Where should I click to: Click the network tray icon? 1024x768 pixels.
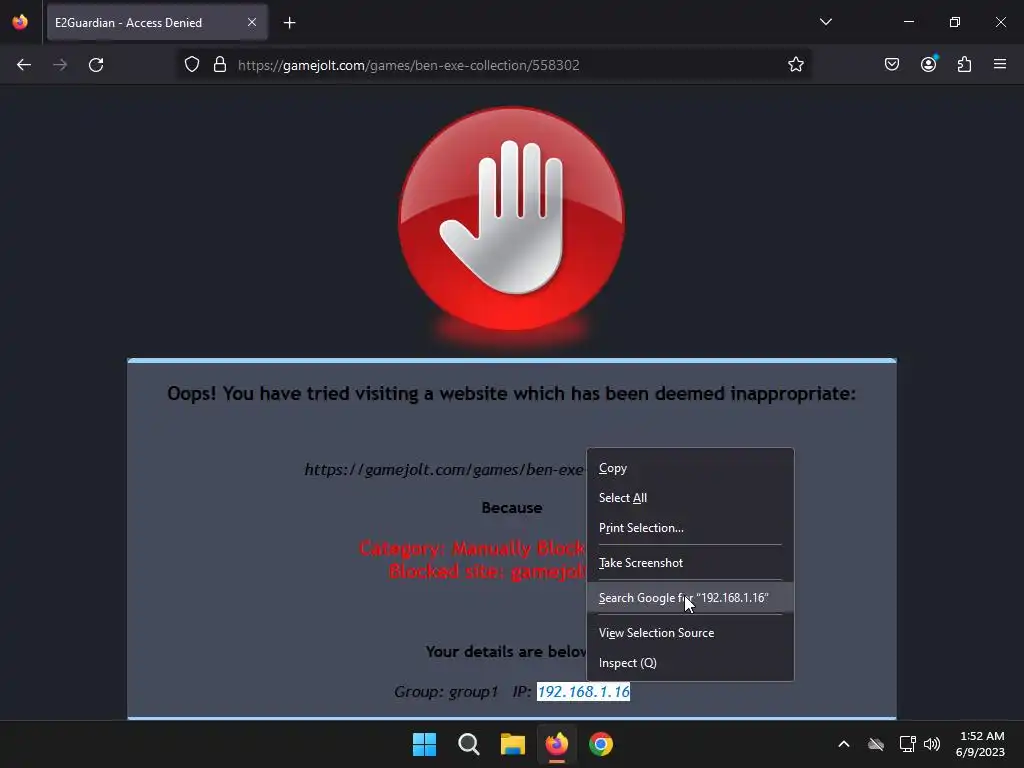coord(907,744)
